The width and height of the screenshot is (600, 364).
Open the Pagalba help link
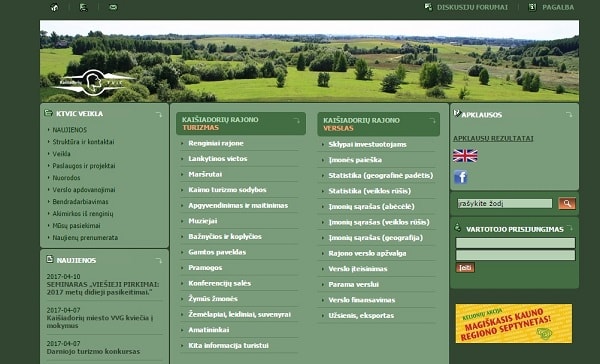(x=558, y=7)
